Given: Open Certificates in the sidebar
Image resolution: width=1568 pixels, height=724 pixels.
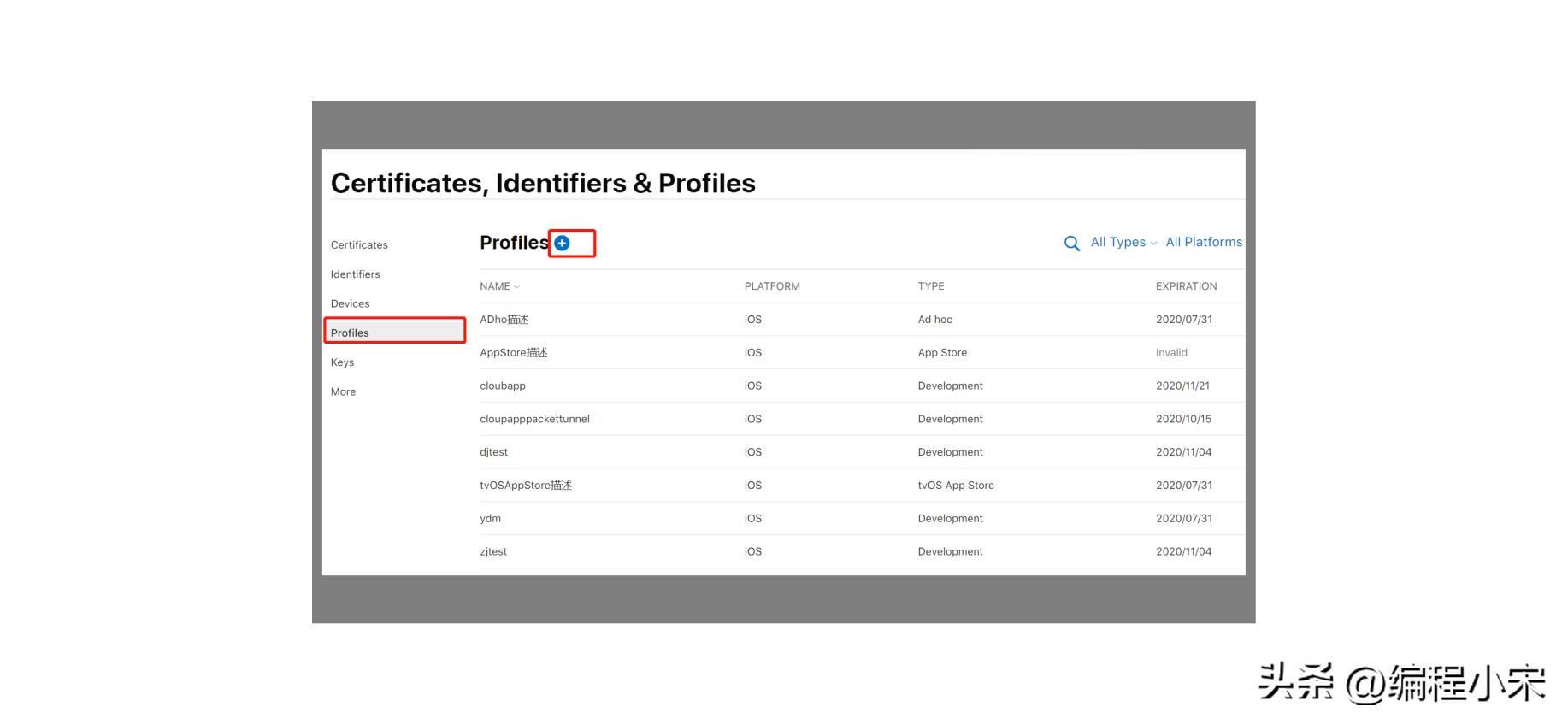Looking at the screenshot, I should tap(359, 245).
